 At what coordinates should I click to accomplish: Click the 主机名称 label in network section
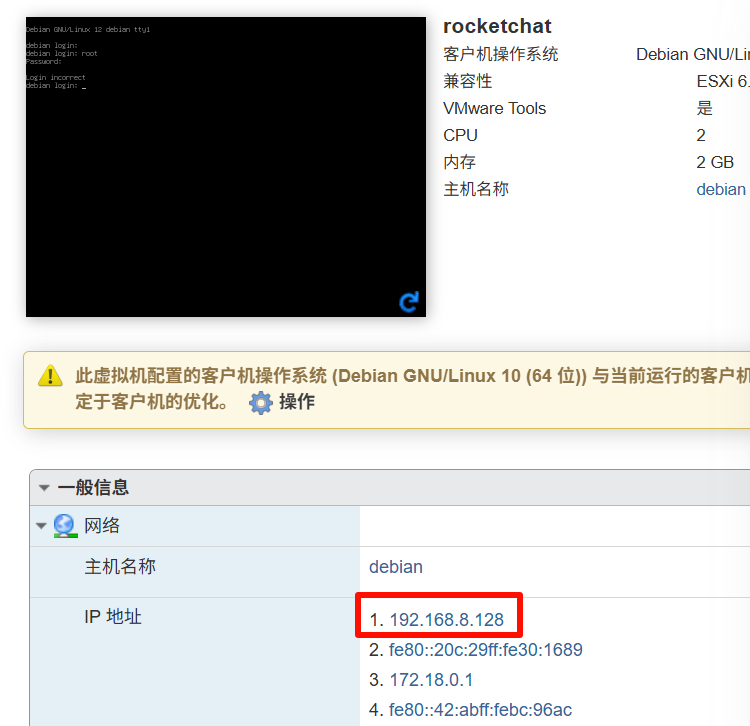[x=120, y=567]
